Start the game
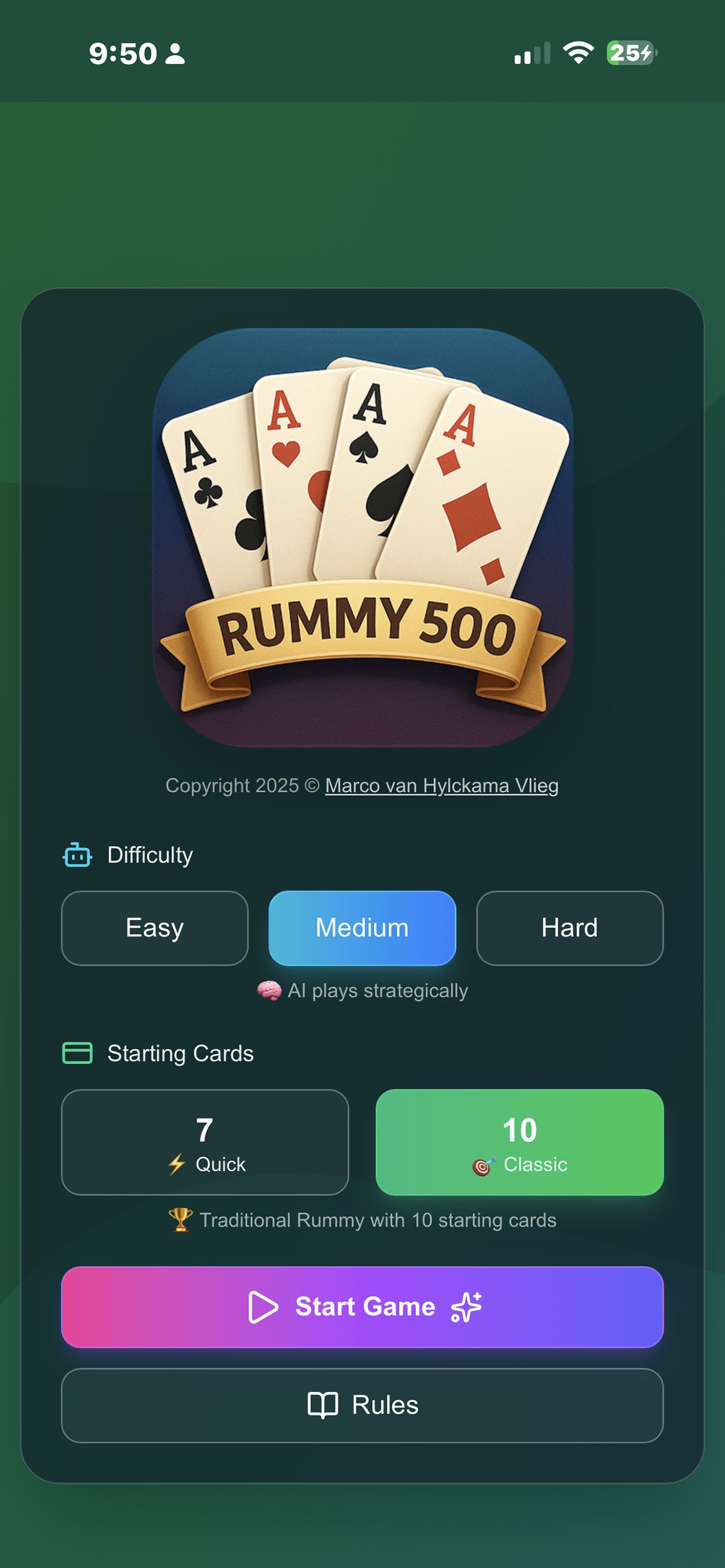725x1568 pixels. click(362, 1307)
